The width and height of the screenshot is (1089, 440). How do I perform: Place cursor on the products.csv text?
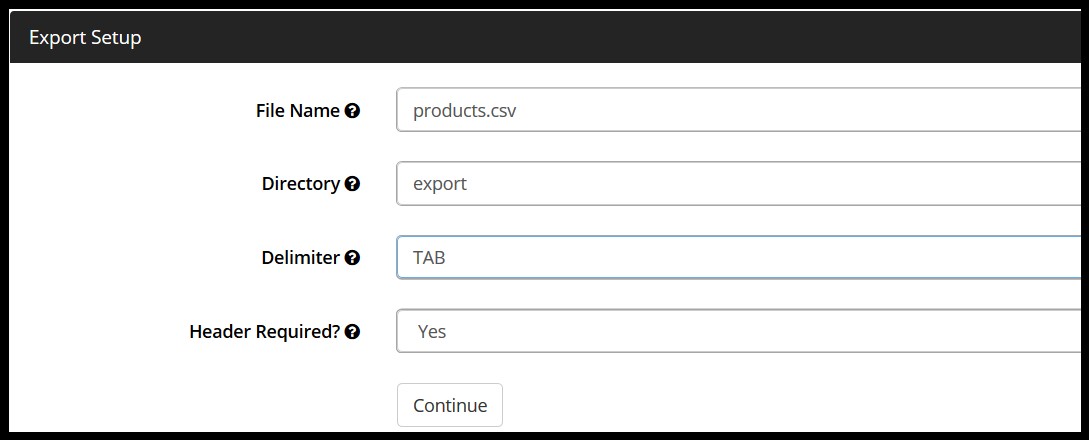pyautogui.click(x=465, y=111)
